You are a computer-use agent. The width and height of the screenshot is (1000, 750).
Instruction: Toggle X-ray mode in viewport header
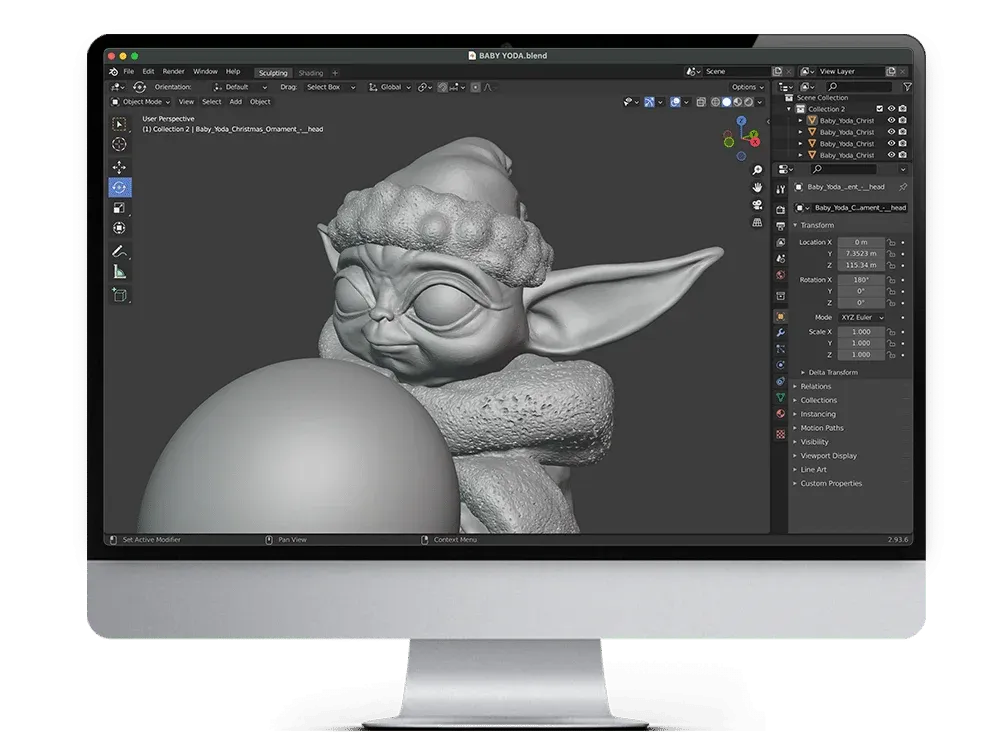[x=701, y=102]
